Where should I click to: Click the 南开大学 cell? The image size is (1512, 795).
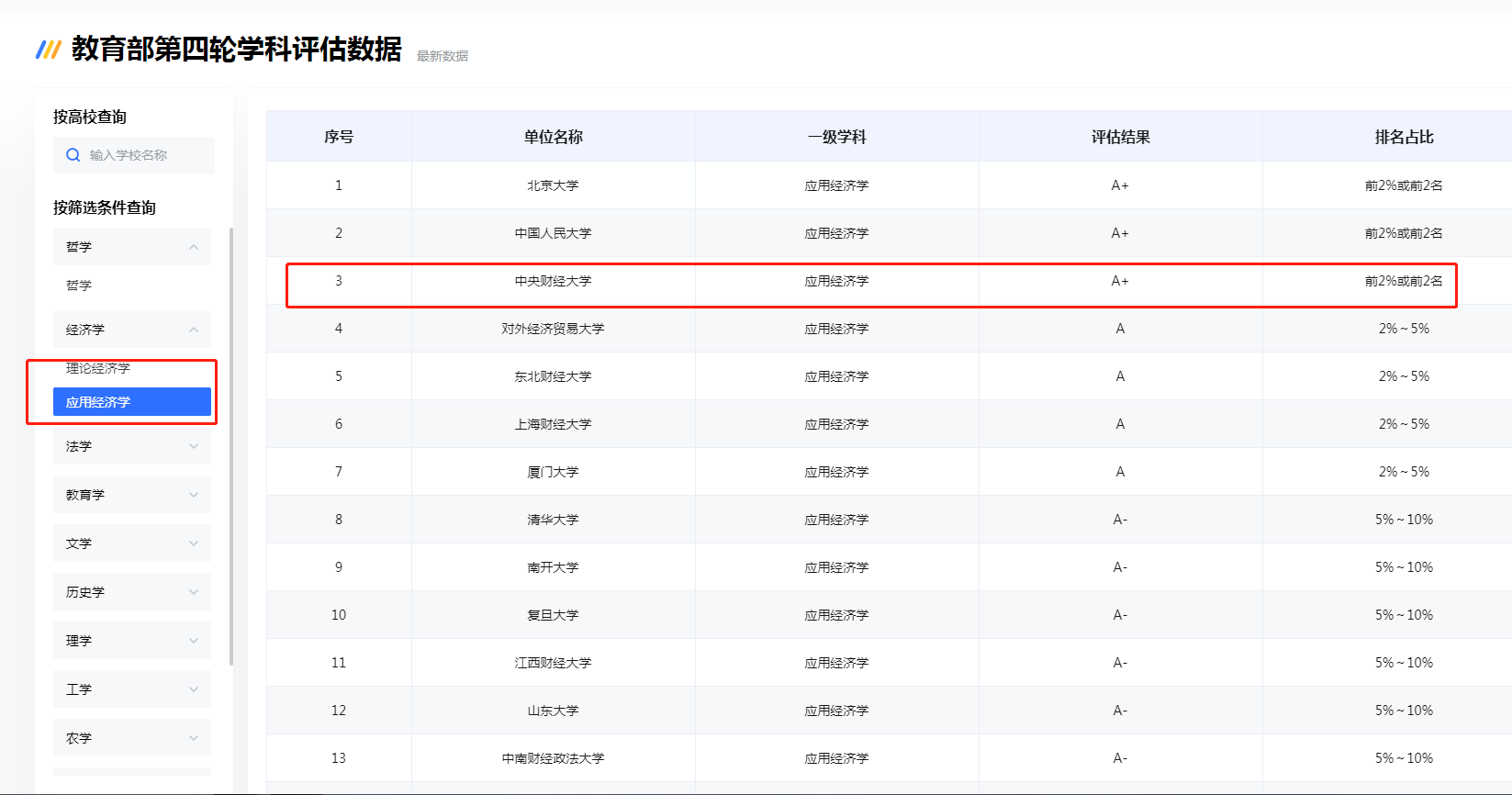554,567
